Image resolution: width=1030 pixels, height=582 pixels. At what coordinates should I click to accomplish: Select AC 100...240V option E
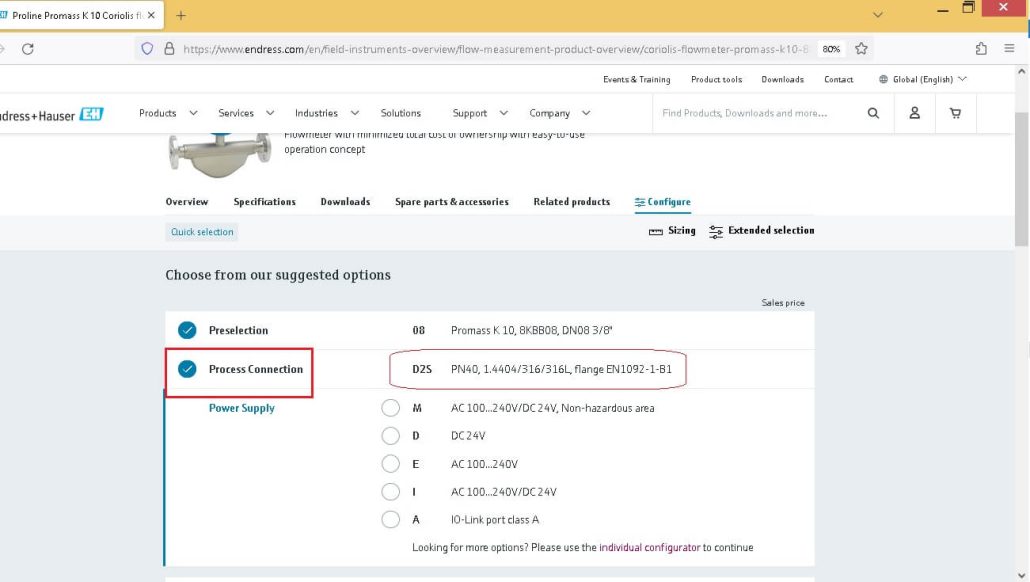(x=390, y=464)
